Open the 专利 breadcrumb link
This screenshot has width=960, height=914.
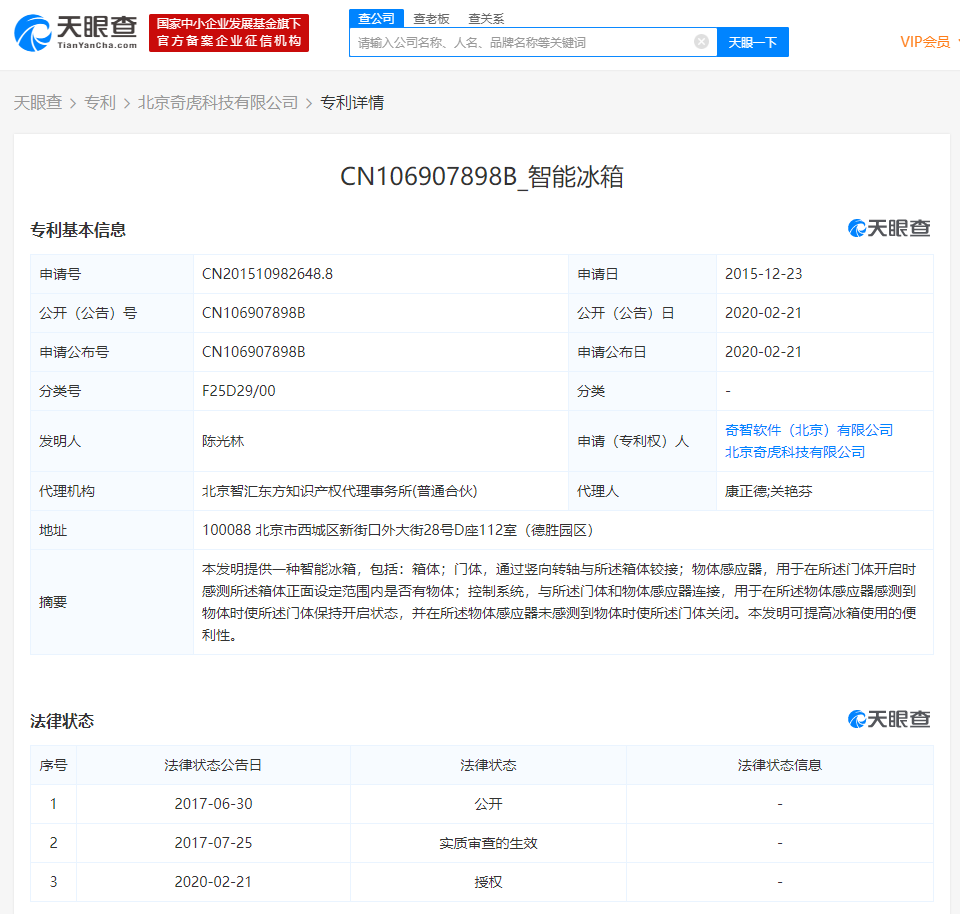(x=100, y=102)
